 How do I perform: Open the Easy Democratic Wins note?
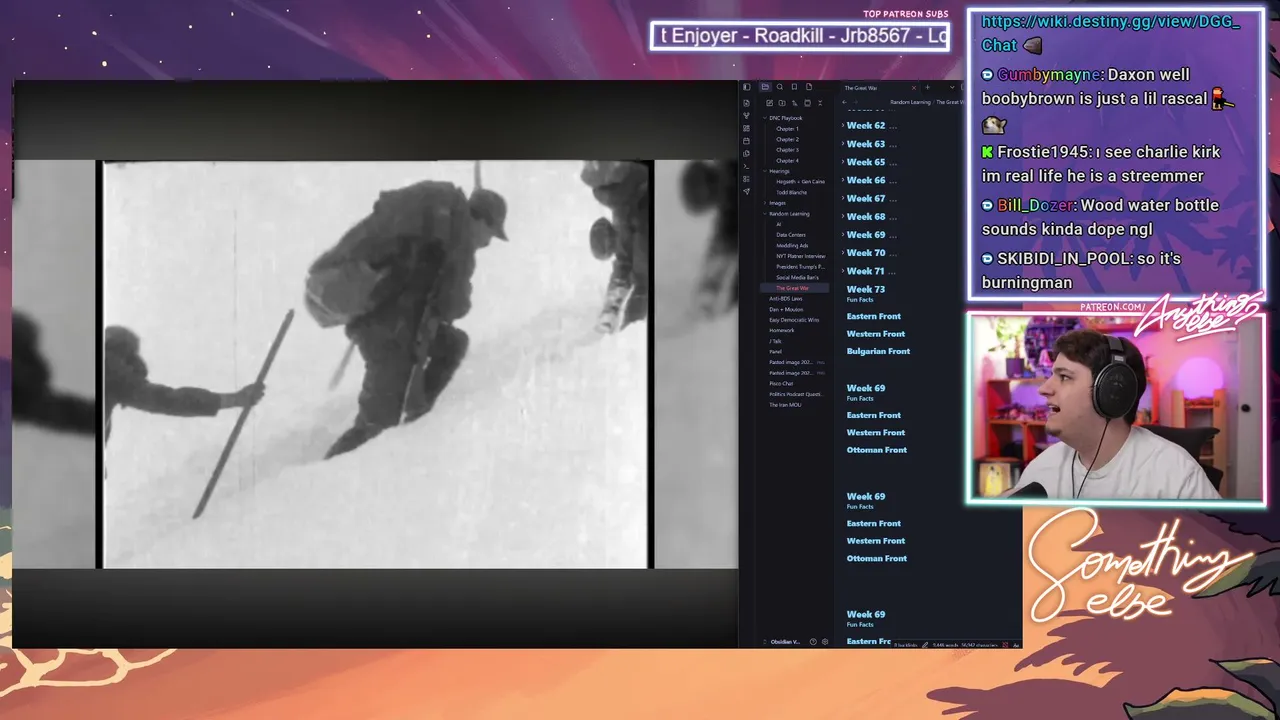click(x=794, y=320)
